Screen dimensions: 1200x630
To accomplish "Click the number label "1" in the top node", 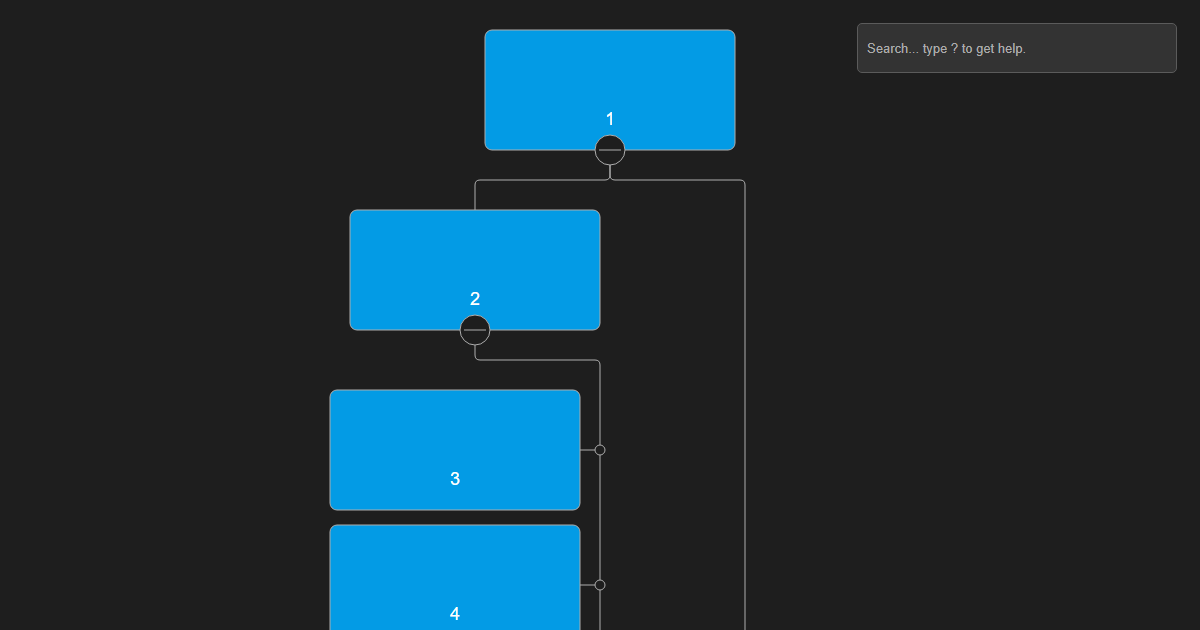I will 610,120.
